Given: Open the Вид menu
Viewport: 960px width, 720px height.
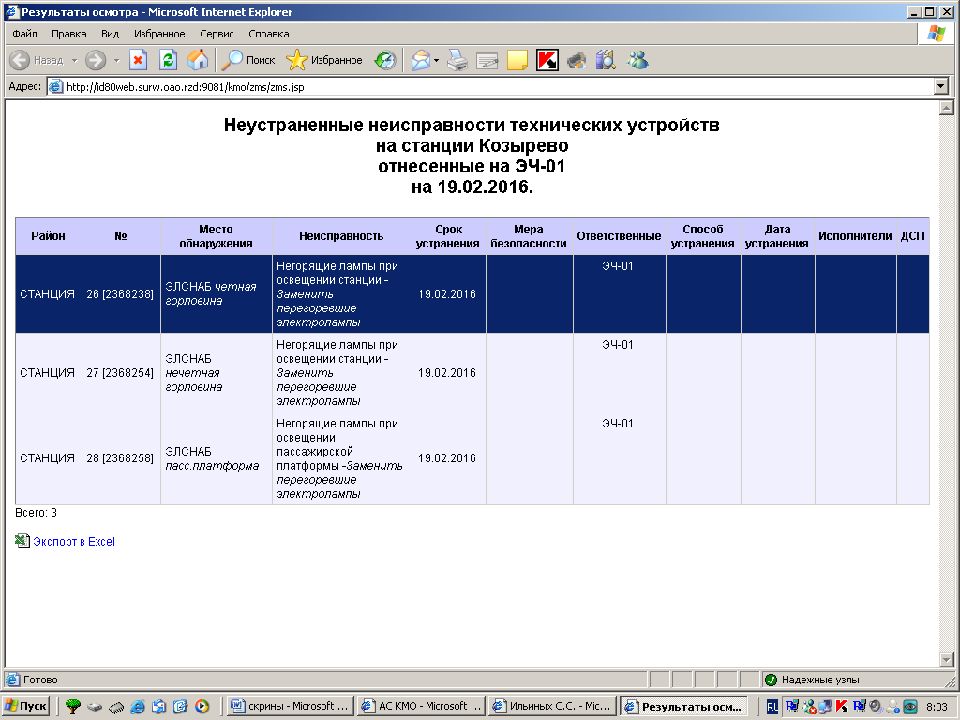Looking at the screenshot, I should point(110,34).
